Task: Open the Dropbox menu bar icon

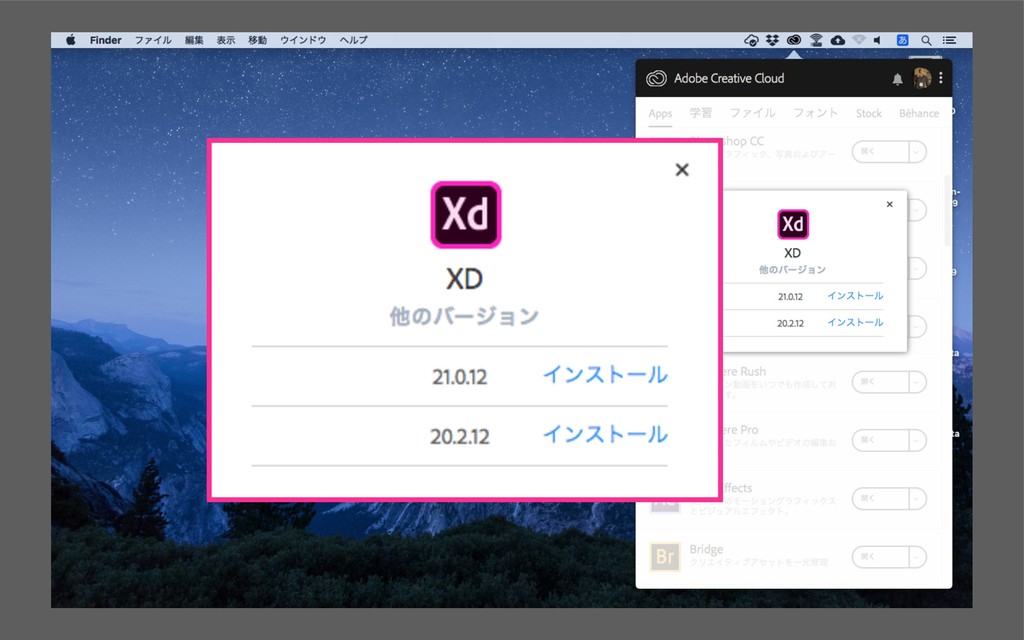Action: pos(773,40)
